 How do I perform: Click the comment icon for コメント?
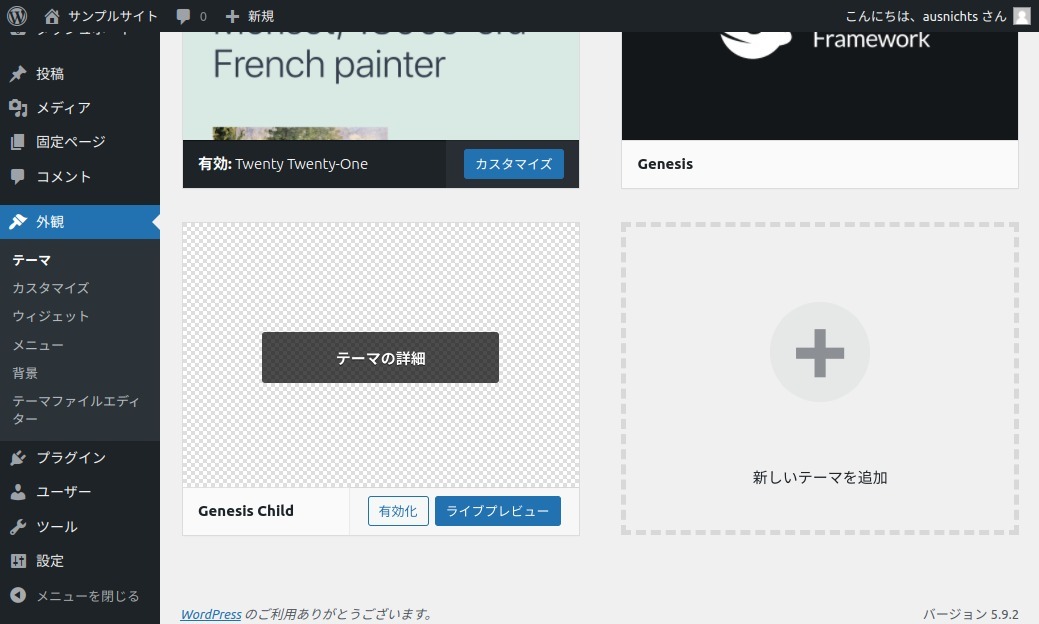click(x=18, y=176)
